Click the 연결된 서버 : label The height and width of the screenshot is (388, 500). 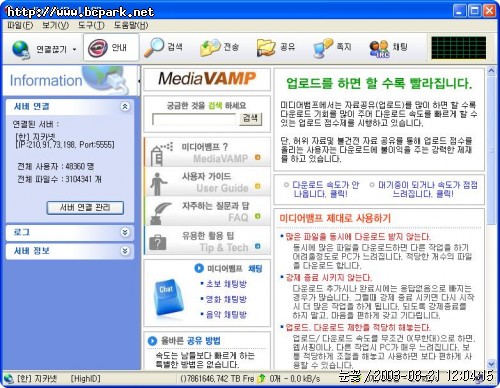(x=36, y=124)
